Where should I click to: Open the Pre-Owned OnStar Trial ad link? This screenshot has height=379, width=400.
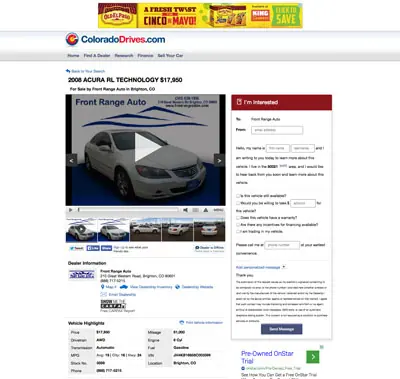pos(267,357)
